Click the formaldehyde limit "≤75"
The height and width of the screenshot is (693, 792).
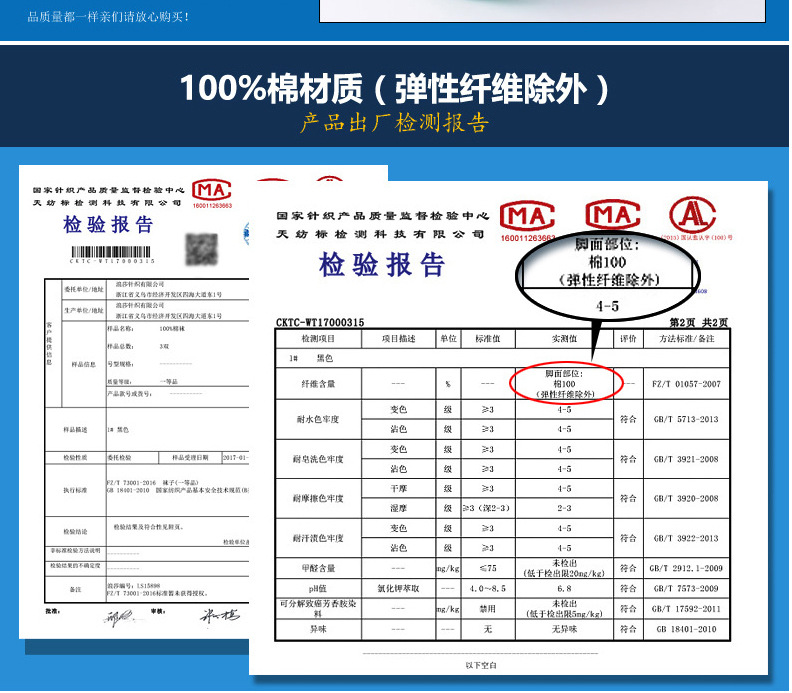click(487, 568)
